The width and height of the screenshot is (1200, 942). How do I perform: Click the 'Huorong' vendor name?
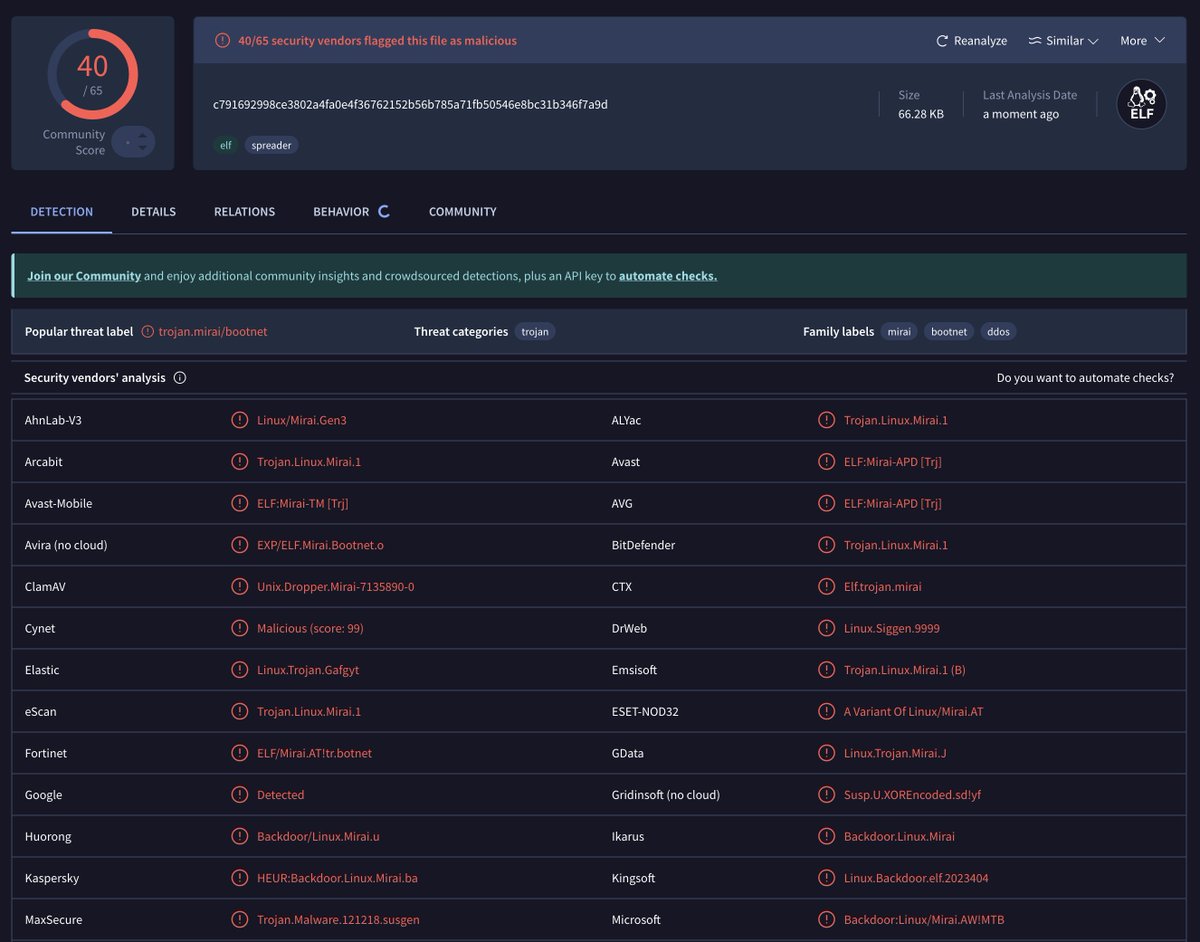[x=48, y=837]
